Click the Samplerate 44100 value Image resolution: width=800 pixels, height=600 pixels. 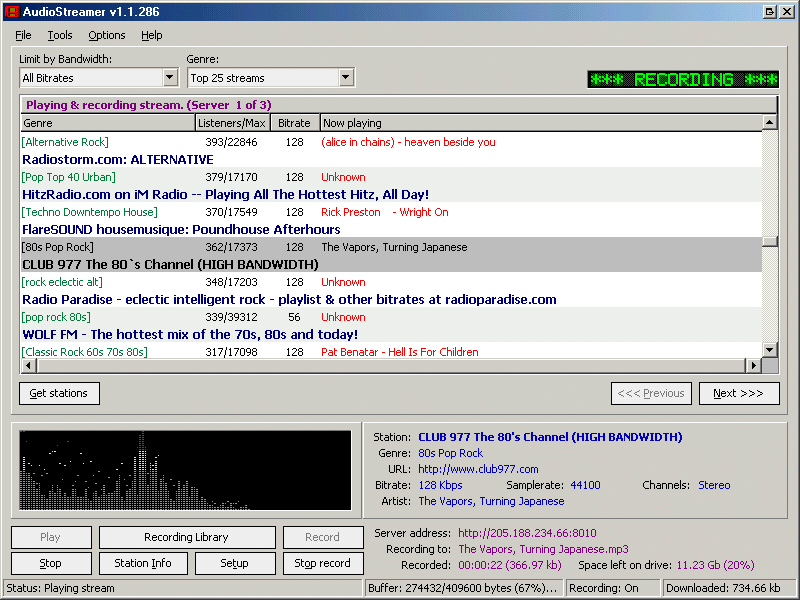point(585,485)
